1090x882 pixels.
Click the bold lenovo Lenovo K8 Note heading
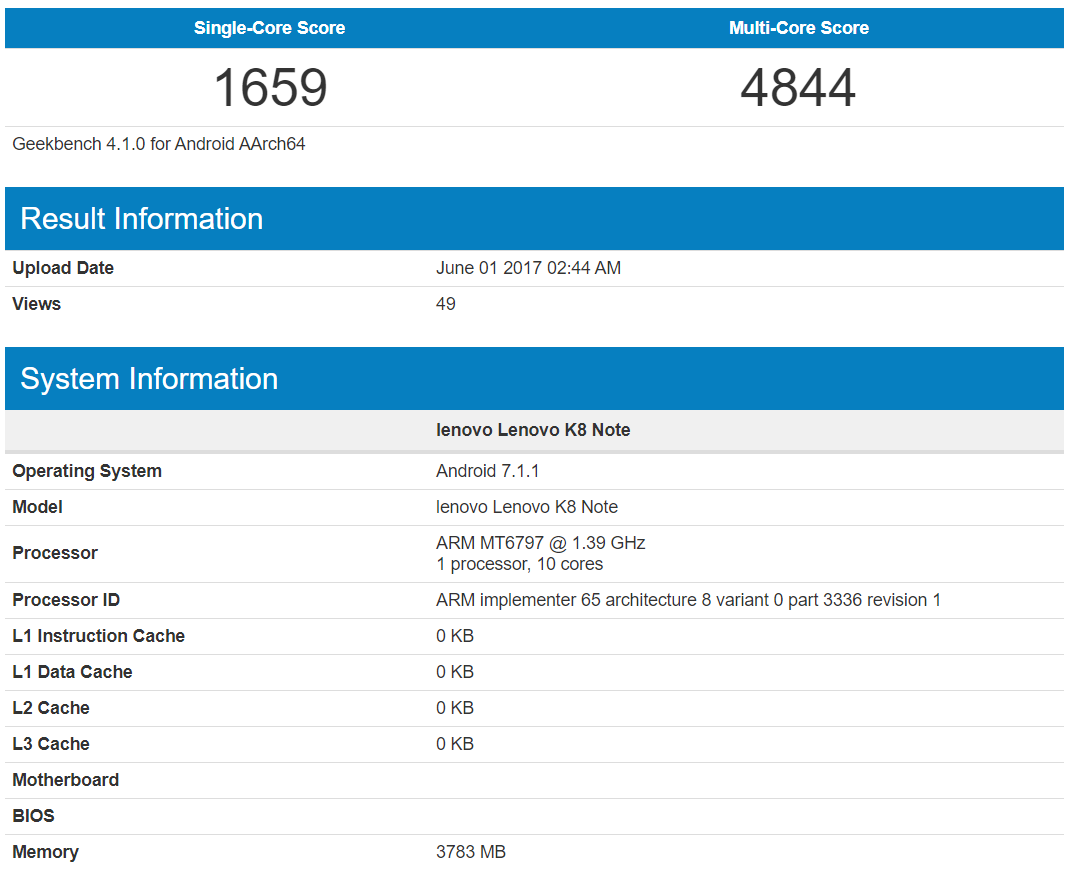coord(533,430)
